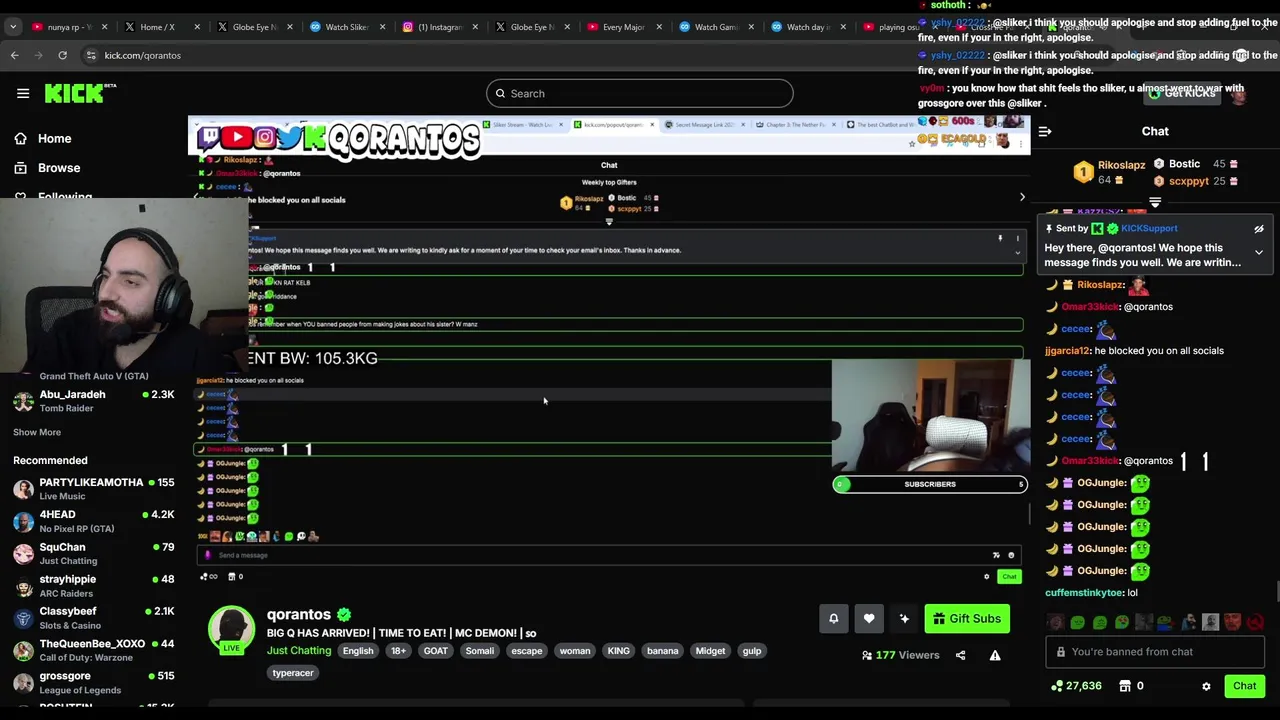Select the GOAT tag

click(x=436, y=651)
